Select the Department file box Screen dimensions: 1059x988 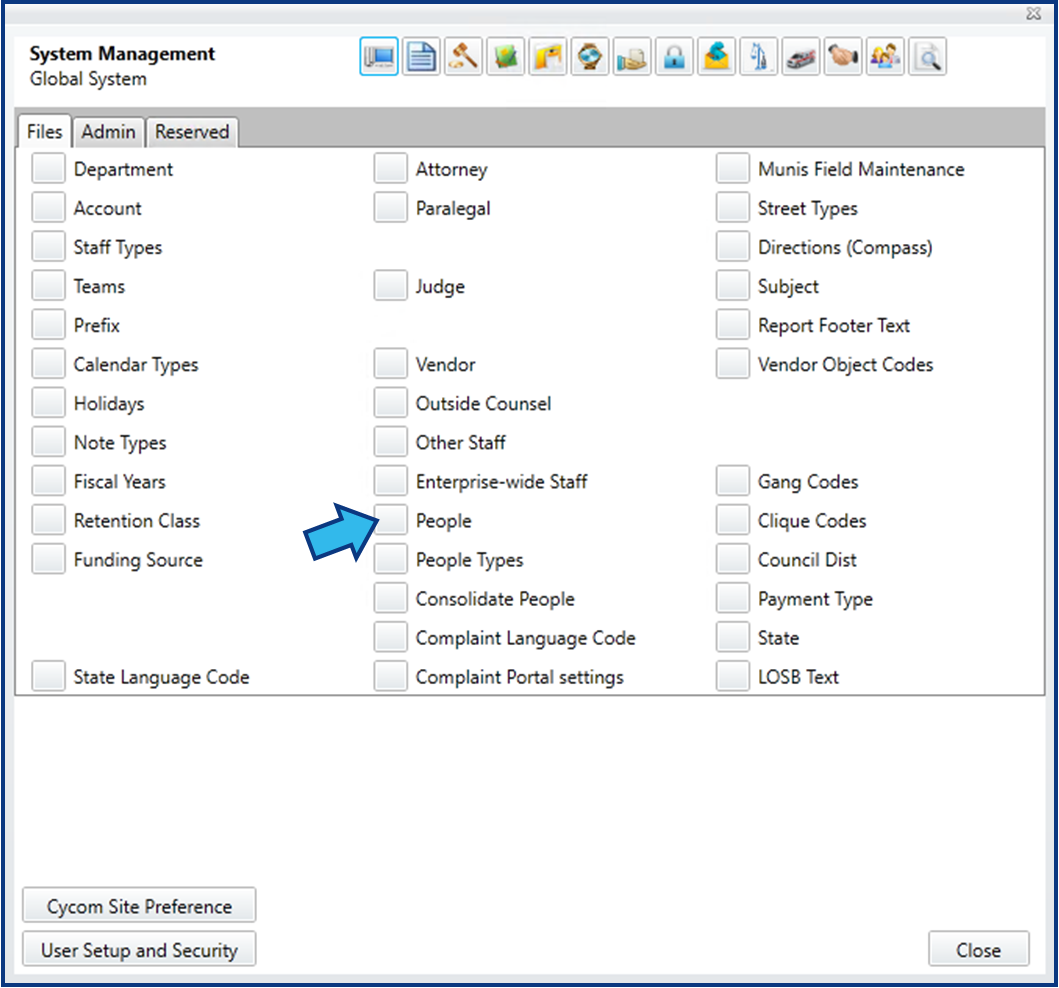[49, 168]
